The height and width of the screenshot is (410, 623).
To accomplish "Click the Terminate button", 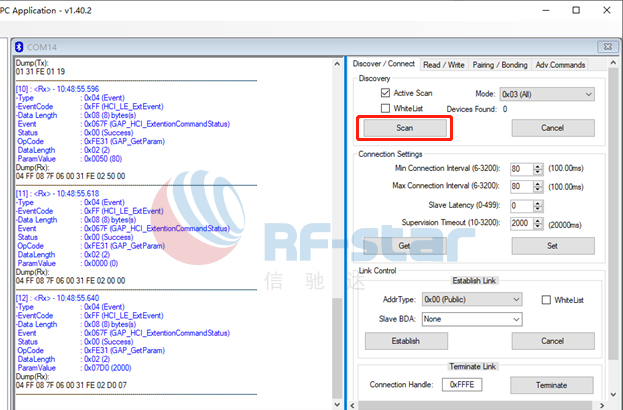I will (552, 385).
